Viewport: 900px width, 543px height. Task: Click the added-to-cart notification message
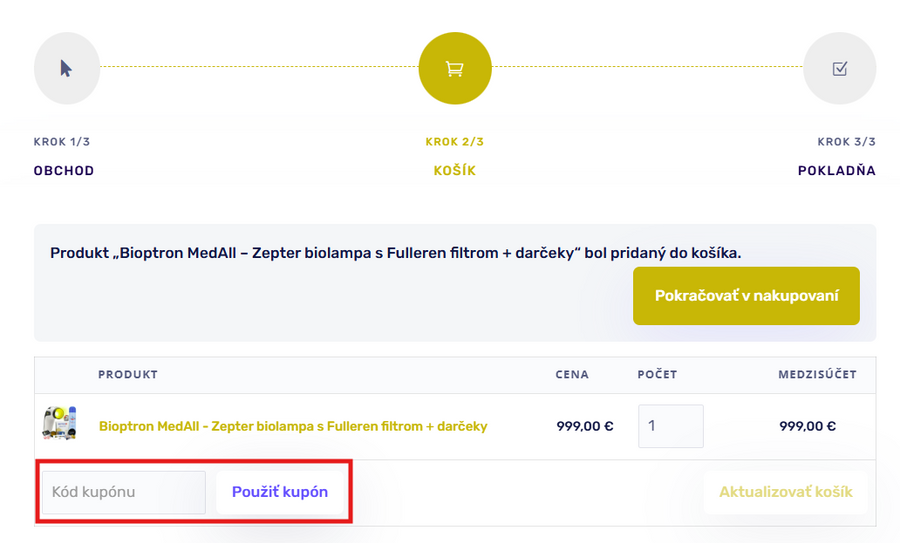coord(396,253)
